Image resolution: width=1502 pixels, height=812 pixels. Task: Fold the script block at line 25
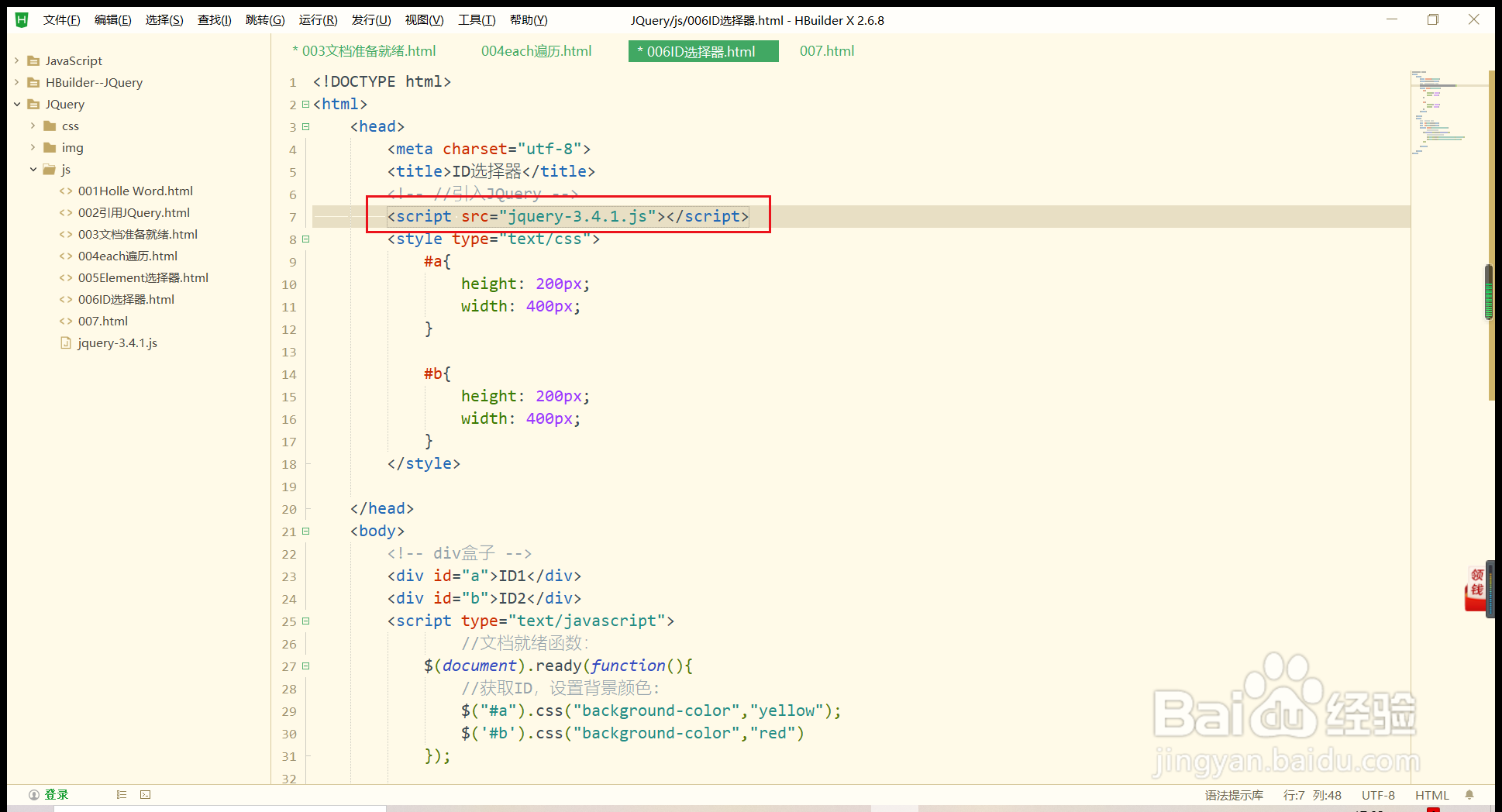[306, 621]
